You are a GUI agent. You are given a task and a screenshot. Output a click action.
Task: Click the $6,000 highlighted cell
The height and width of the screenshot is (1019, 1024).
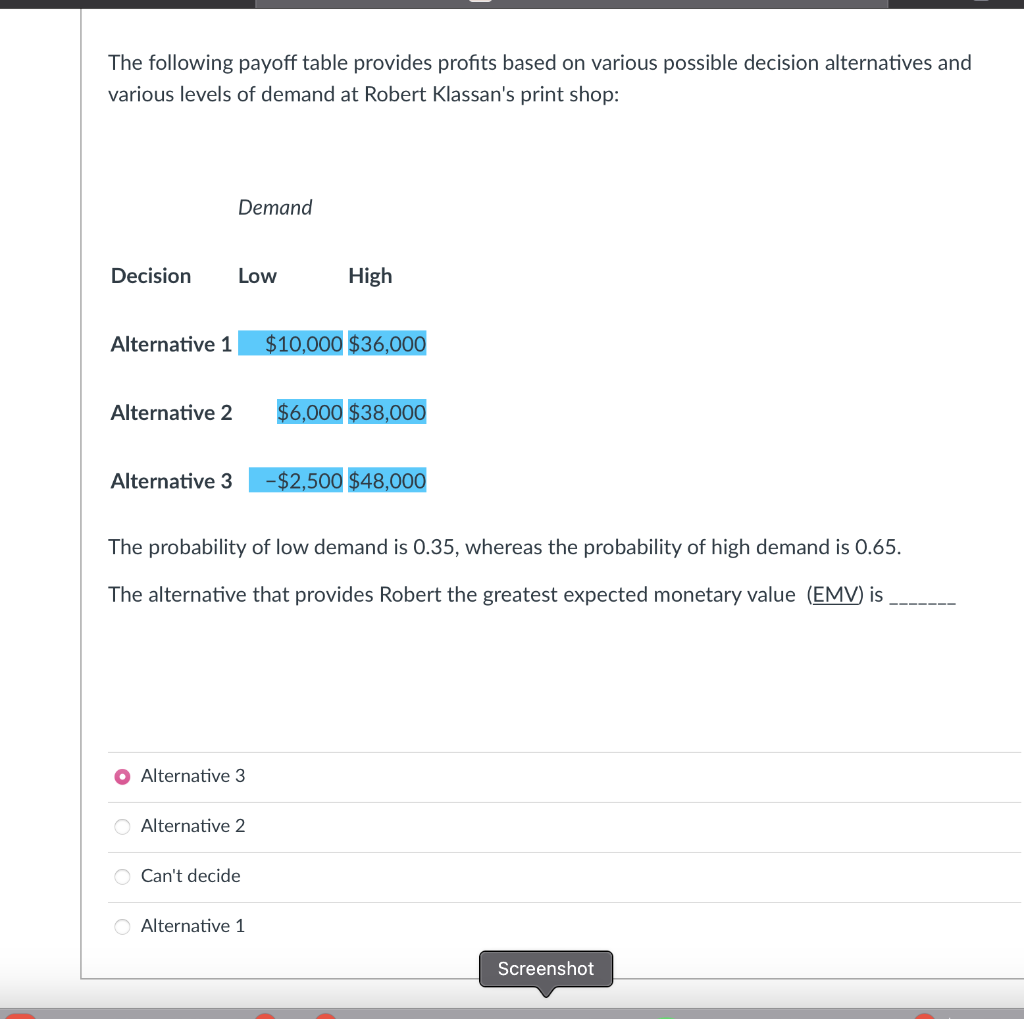tap(310, 411)
